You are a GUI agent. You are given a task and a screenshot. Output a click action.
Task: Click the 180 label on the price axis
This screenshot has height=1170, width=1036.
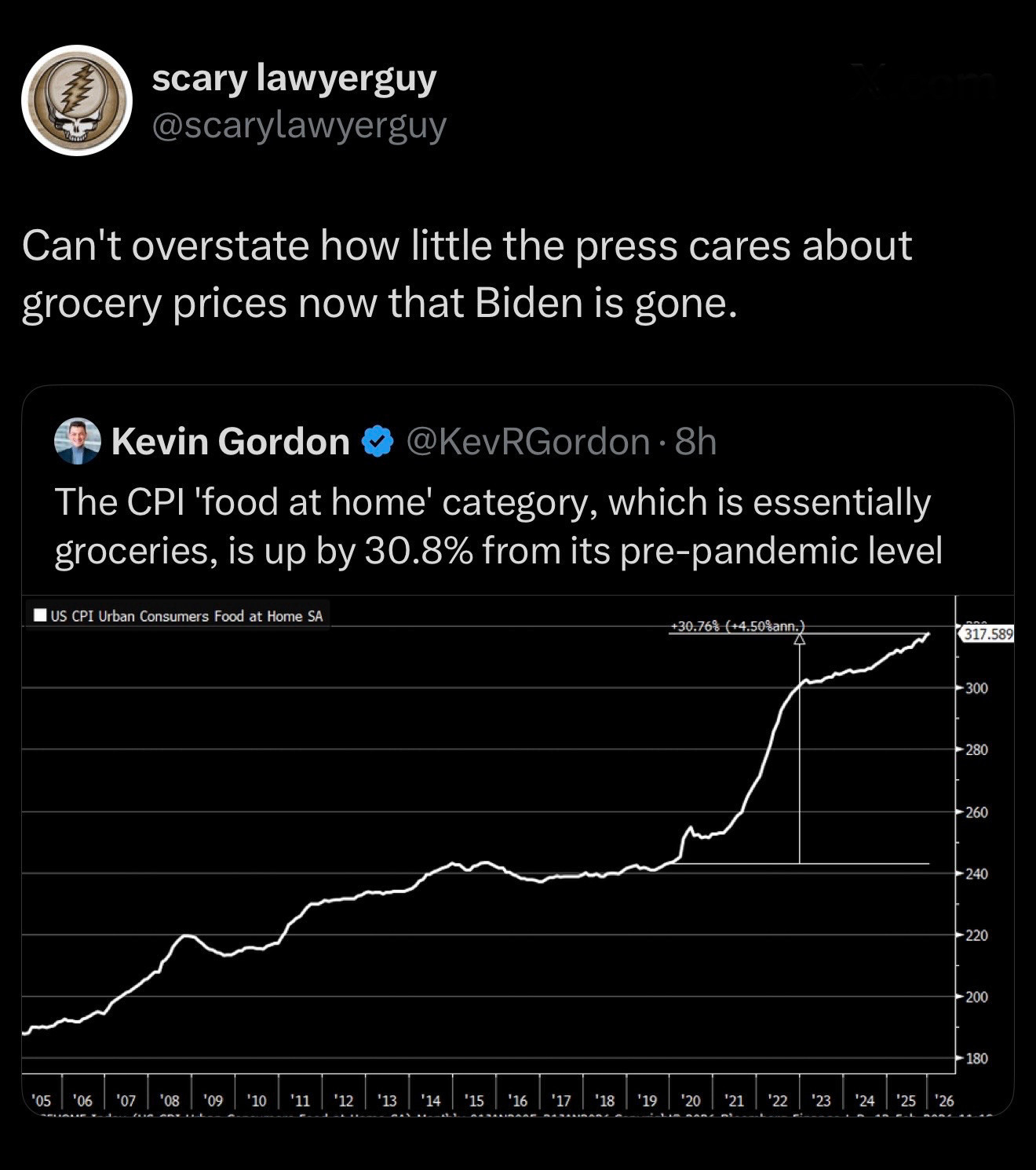(x=976, y=1059)
